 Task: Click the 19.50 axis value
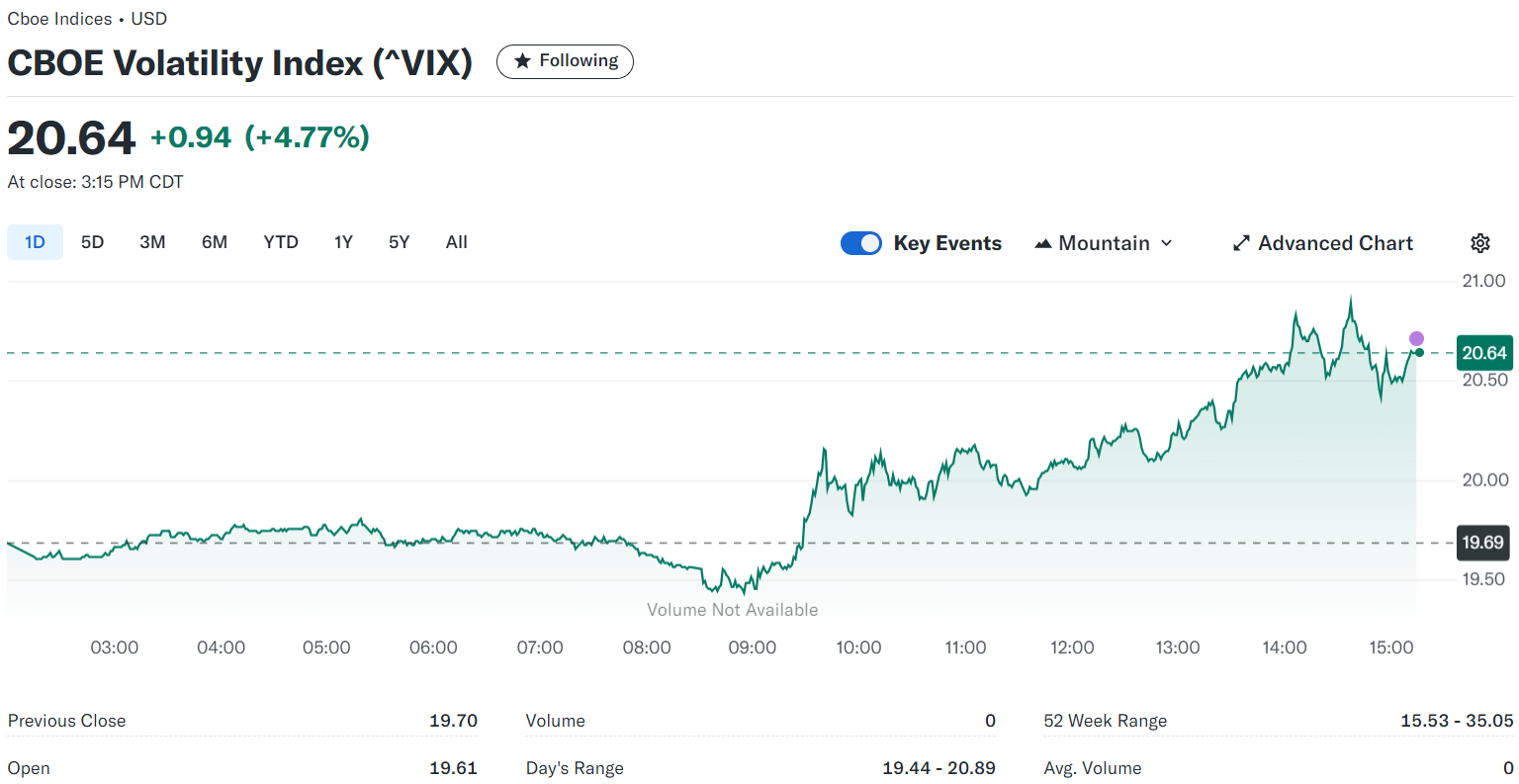[x=1484, y=579]
